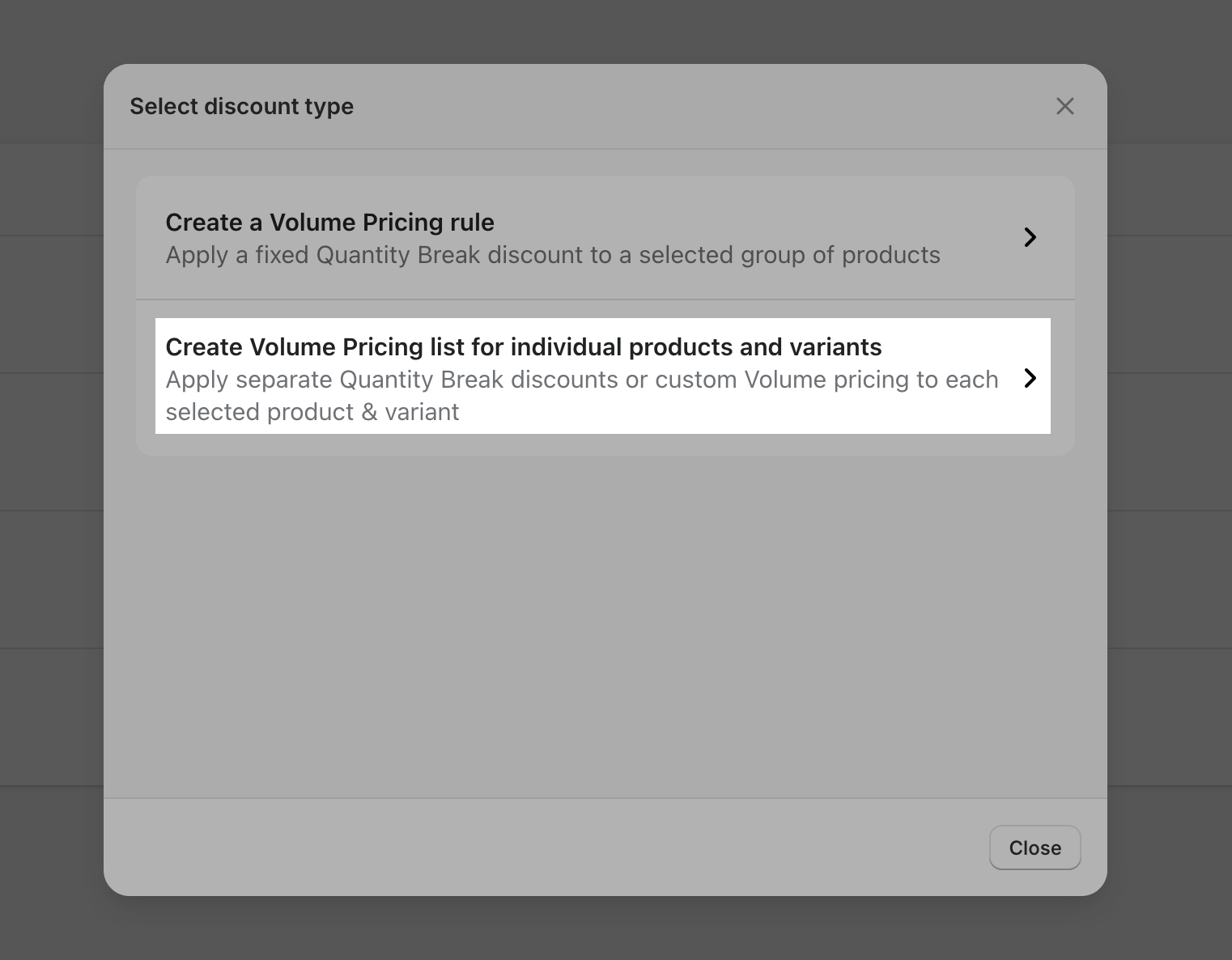Click the words selected group of products

[x=789, y=255]
